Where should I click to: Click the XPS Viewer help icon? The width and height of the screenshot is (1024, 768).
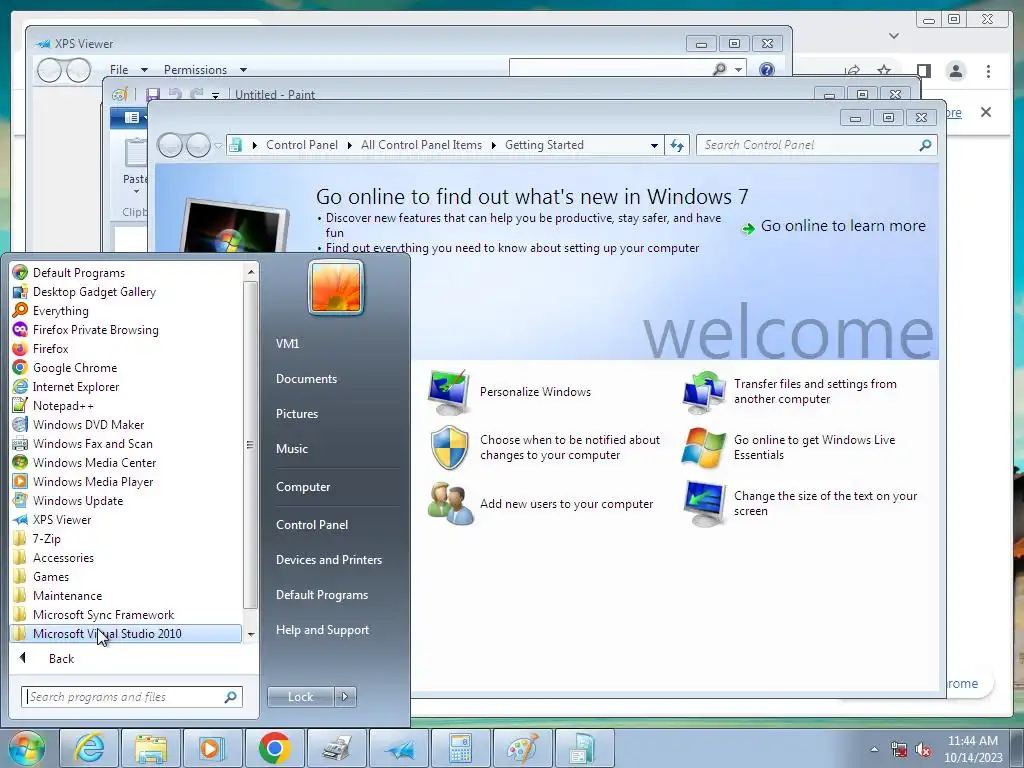767,69
